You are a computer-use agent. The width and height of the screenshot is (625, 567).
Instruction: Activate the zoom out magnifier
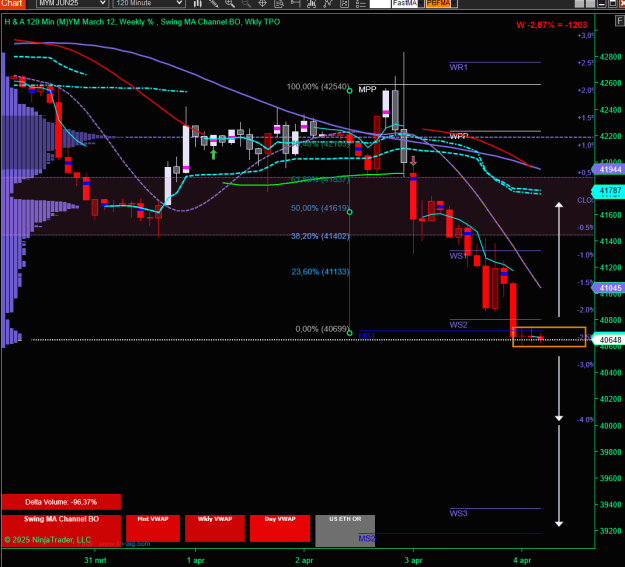coord(246,4)
